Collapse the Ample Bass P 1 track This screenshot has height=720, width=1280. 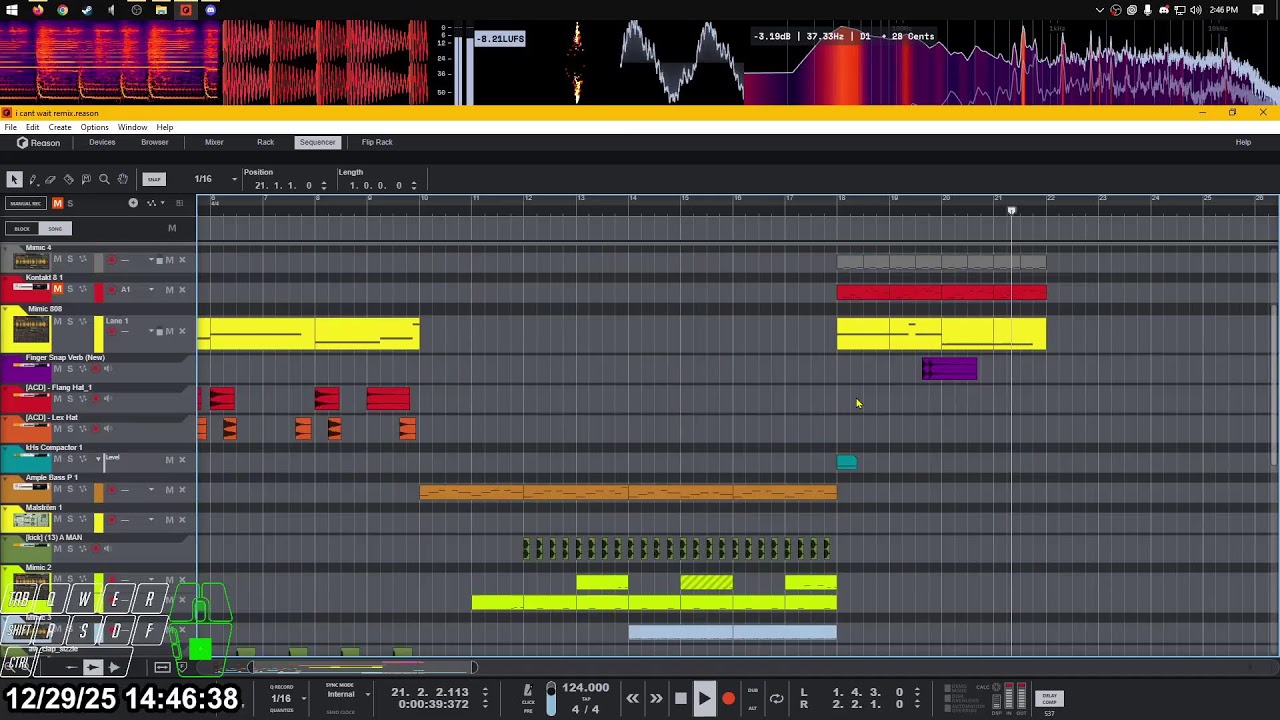(x=5, y=478)
